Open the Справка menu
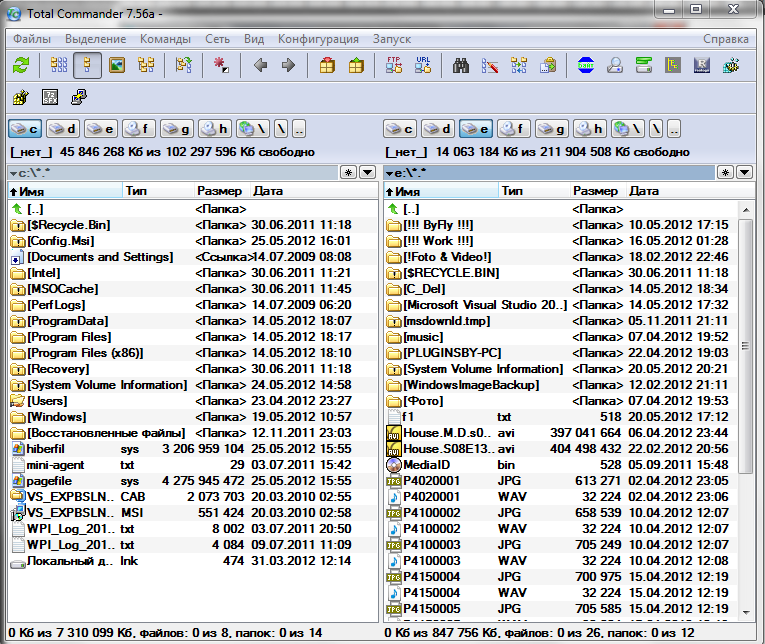 click(x=725, y=39)
